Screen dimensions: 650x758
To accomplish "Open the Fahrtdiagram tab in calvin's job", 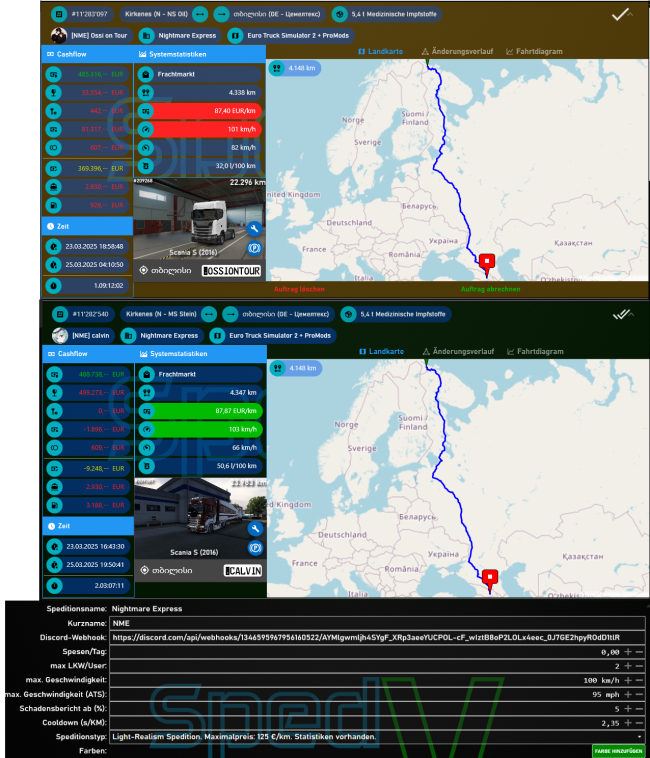I will (x=535, y=351).
